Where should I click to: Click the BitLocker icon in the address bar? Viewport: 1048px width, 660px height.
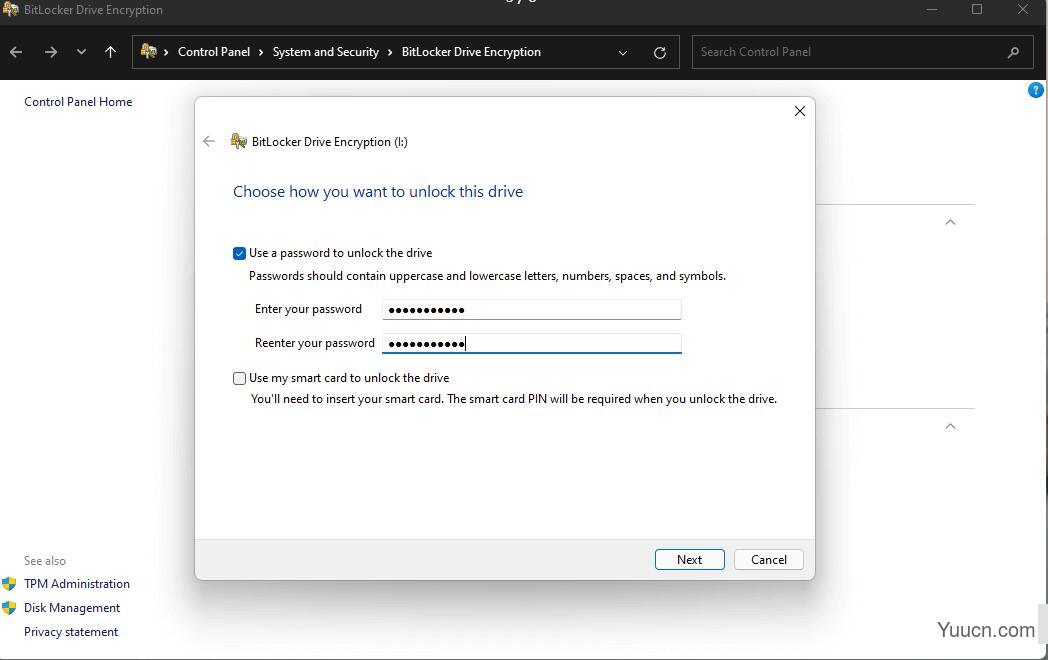(x=148, y=51)
